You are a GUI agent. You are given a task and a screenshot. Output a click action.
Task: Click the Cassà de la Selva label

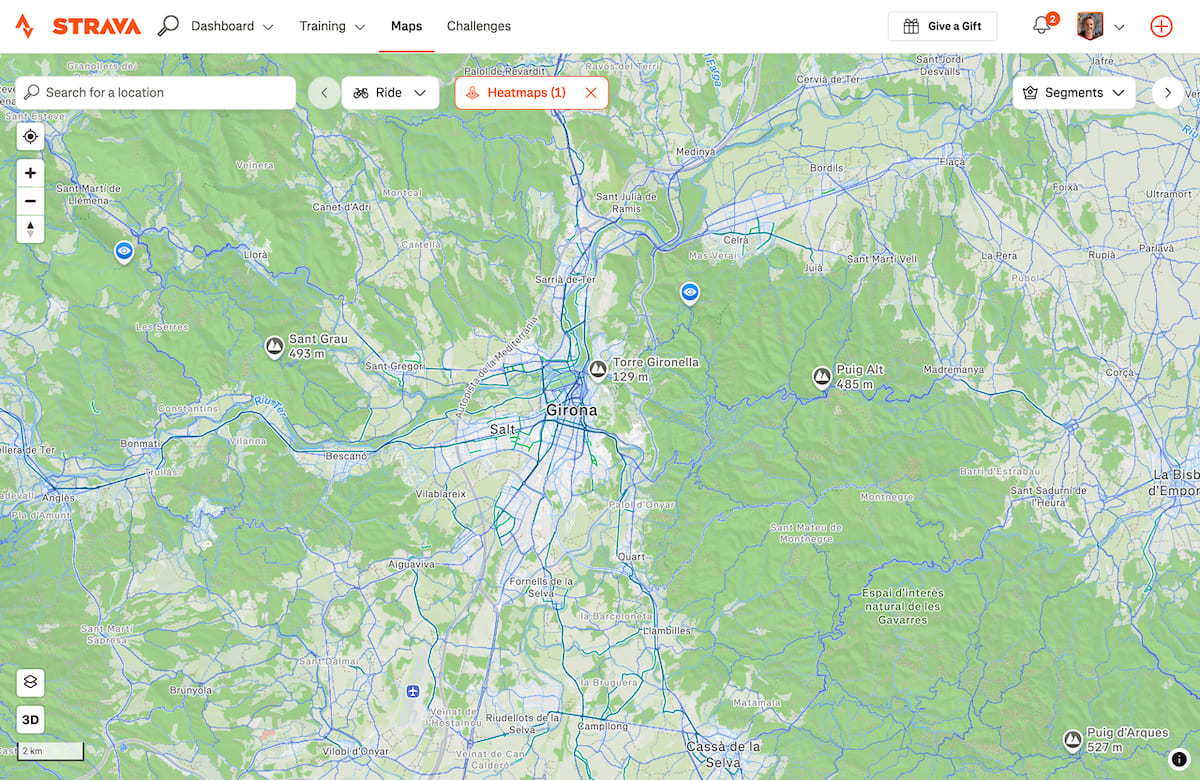(x=724, y=754)
